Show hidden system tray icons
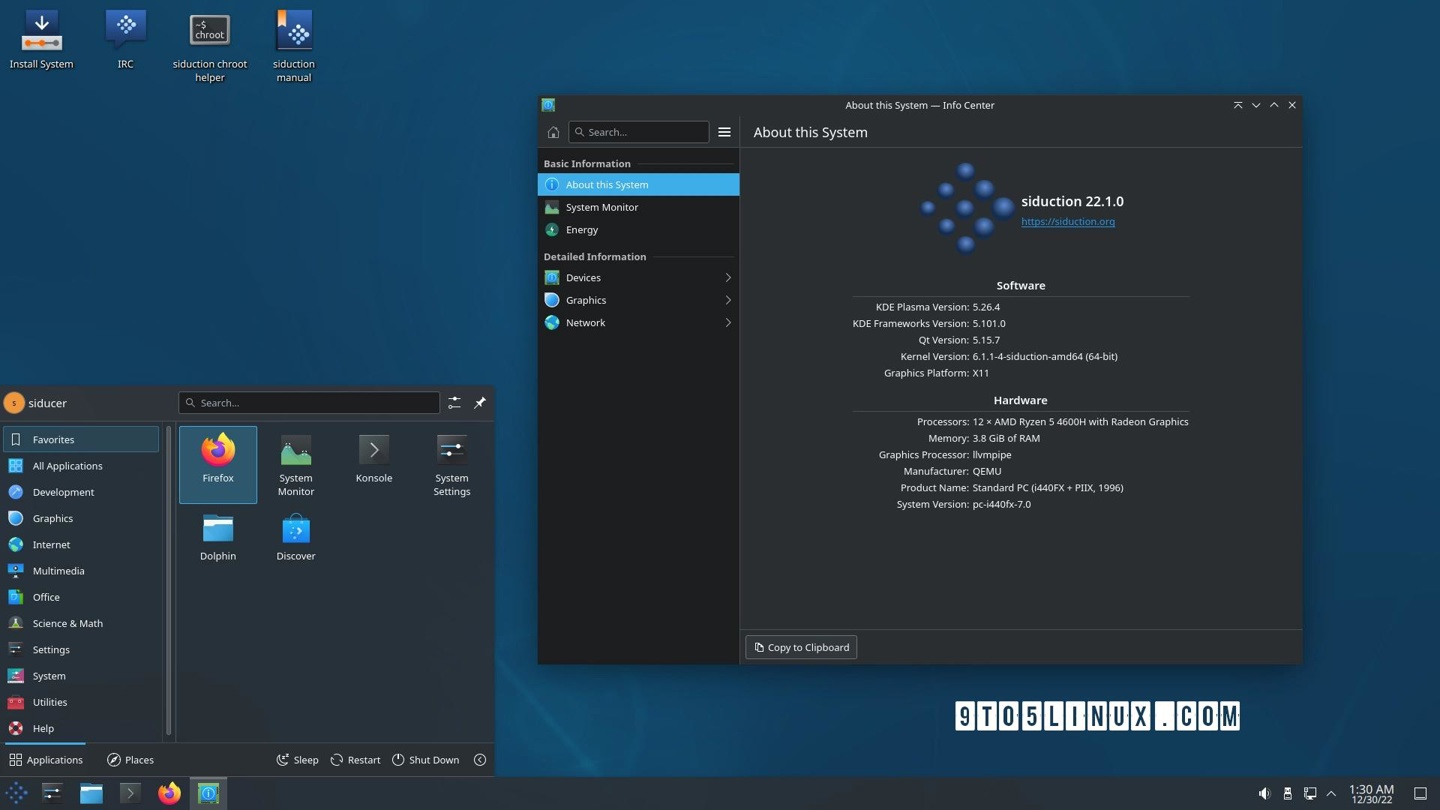Screen dimensions: 1440x810 pos(1331,793)
